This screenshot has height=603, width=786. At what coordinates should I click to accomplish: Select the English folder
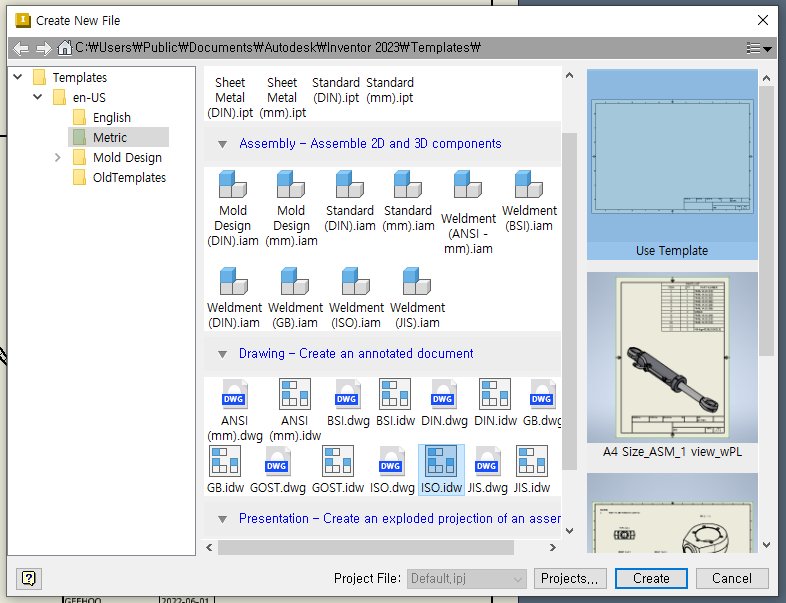pyautogui.click(x=102, y=117)
